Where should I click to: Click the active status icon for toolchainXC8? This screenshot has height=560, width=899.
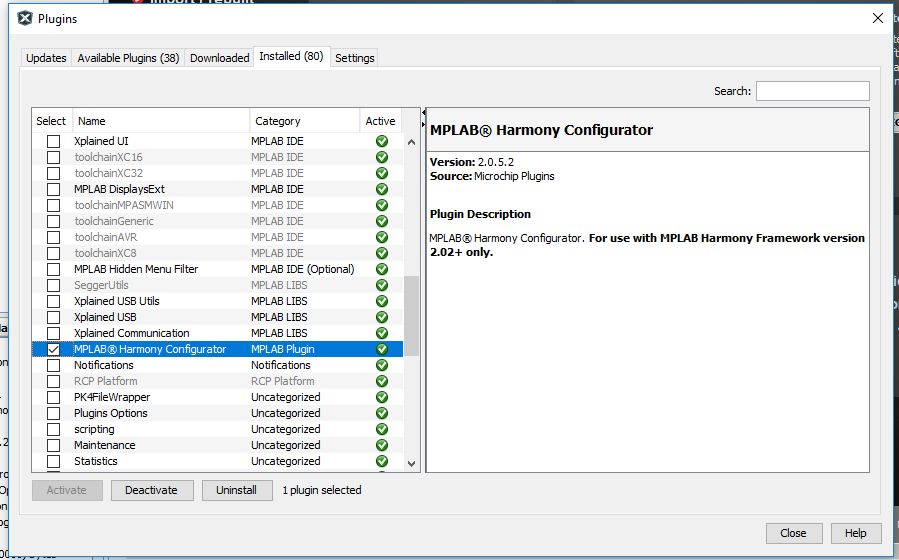[x=382, y=253]
